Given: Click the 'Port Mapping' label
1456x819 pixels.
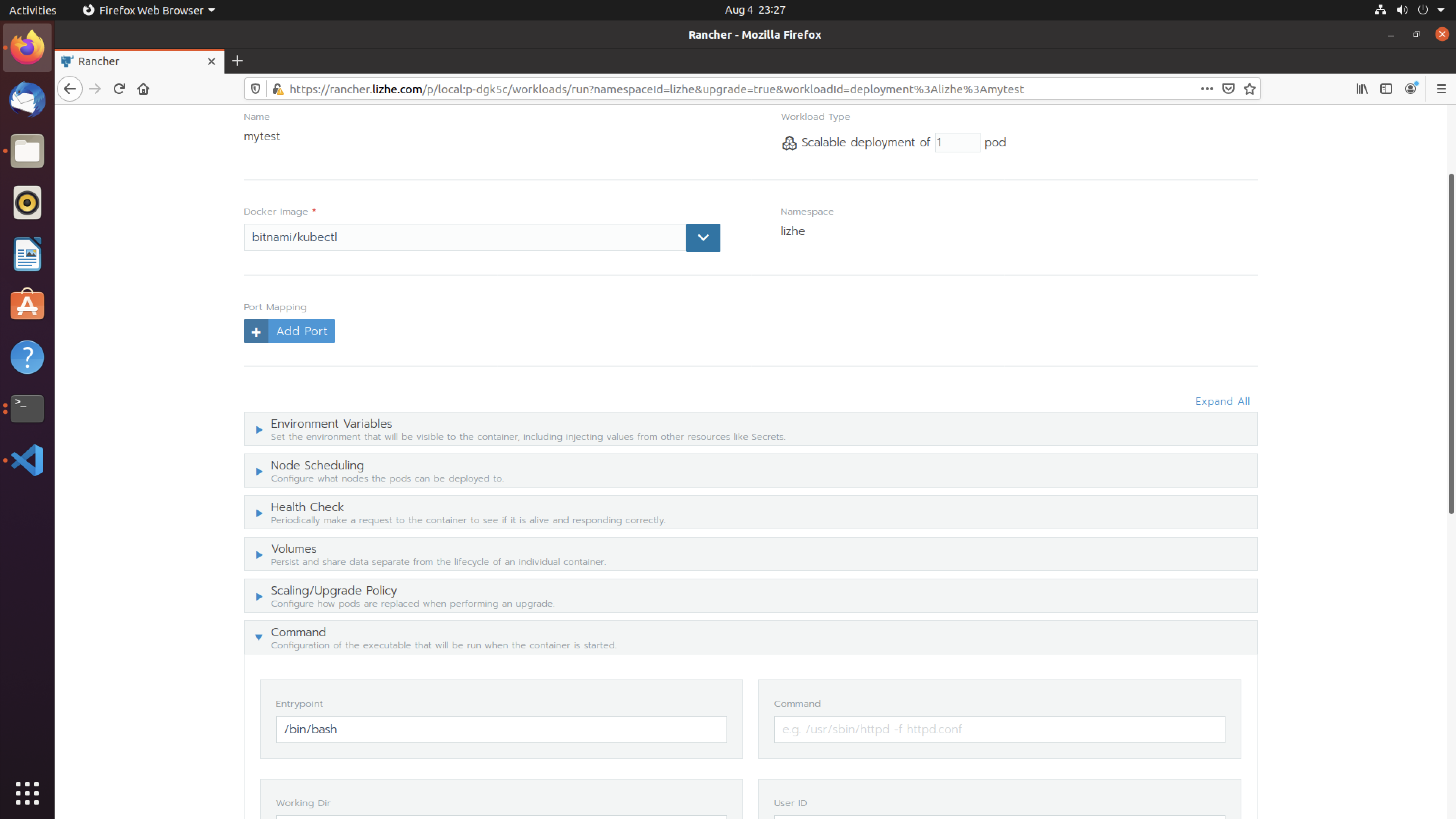Looking at the screenshot, I should click(275, 307).
